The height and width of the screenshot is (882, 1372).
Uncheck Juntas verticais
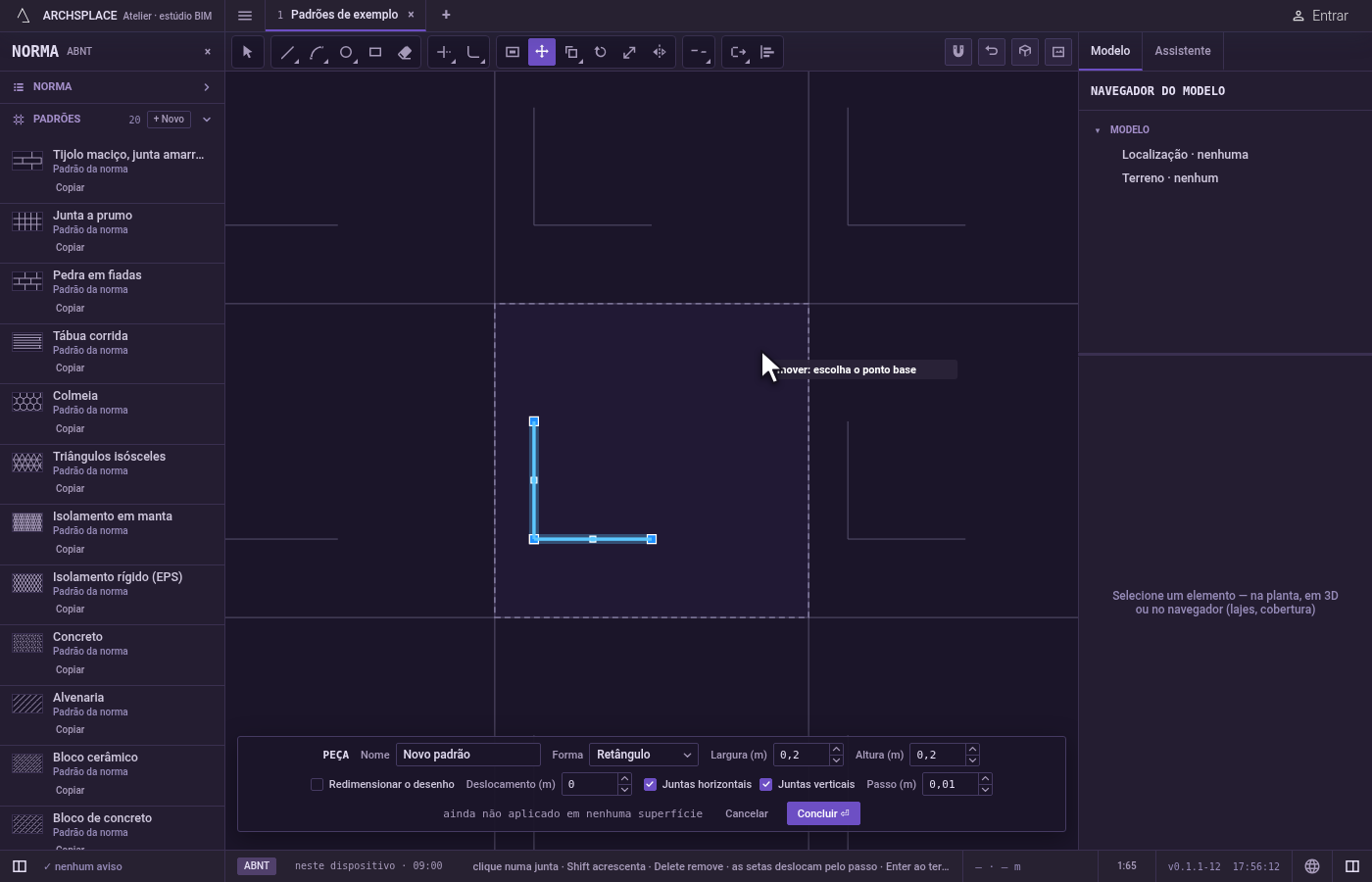pos(765,784)
